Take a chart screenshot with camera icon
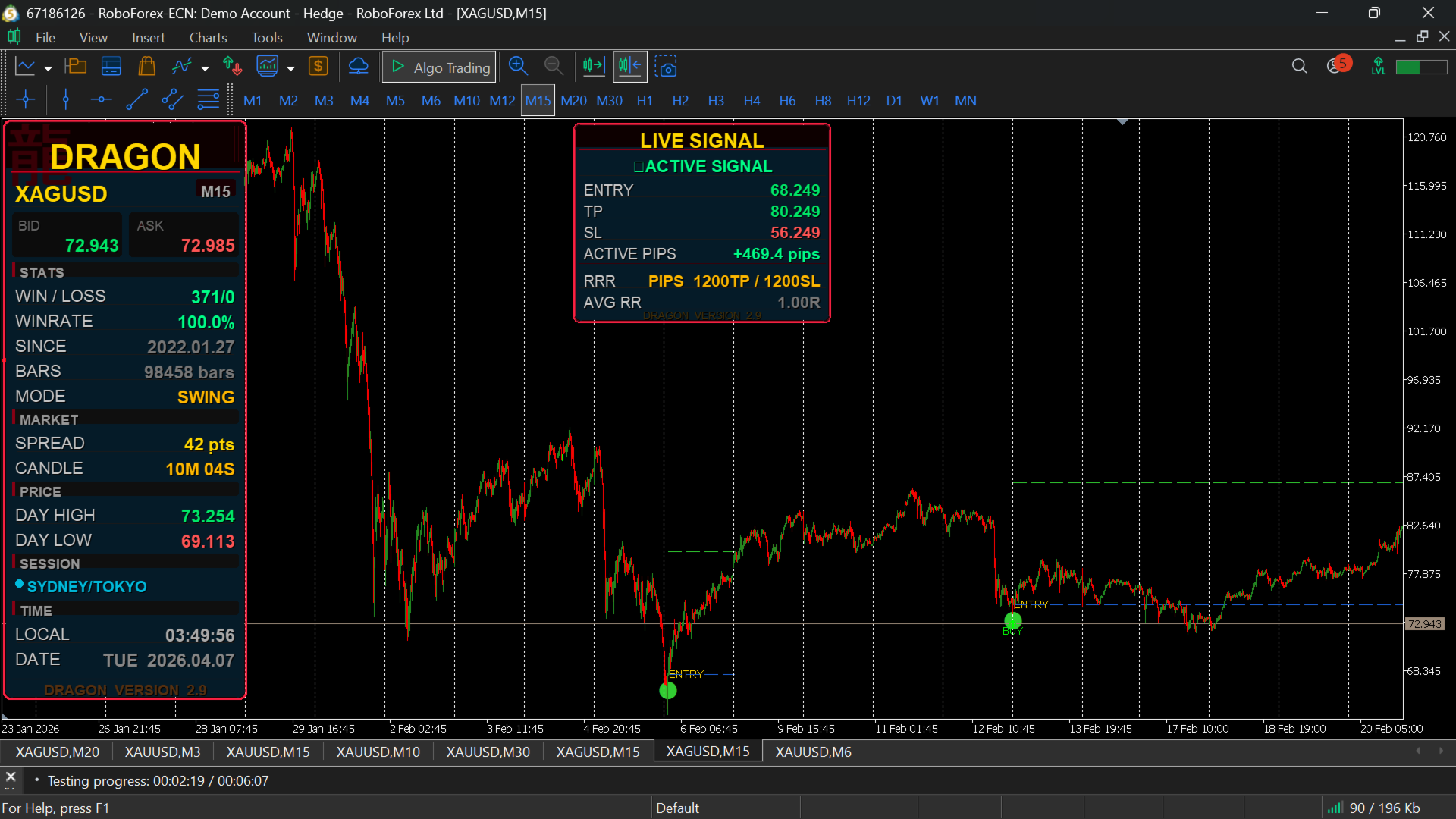 (x=666, y=67)
